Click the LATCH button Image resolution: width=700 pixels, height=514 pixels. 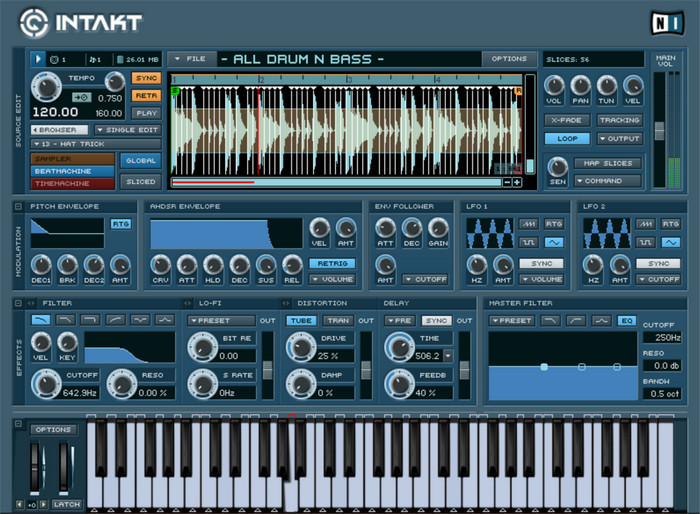(x=67, y=504)
